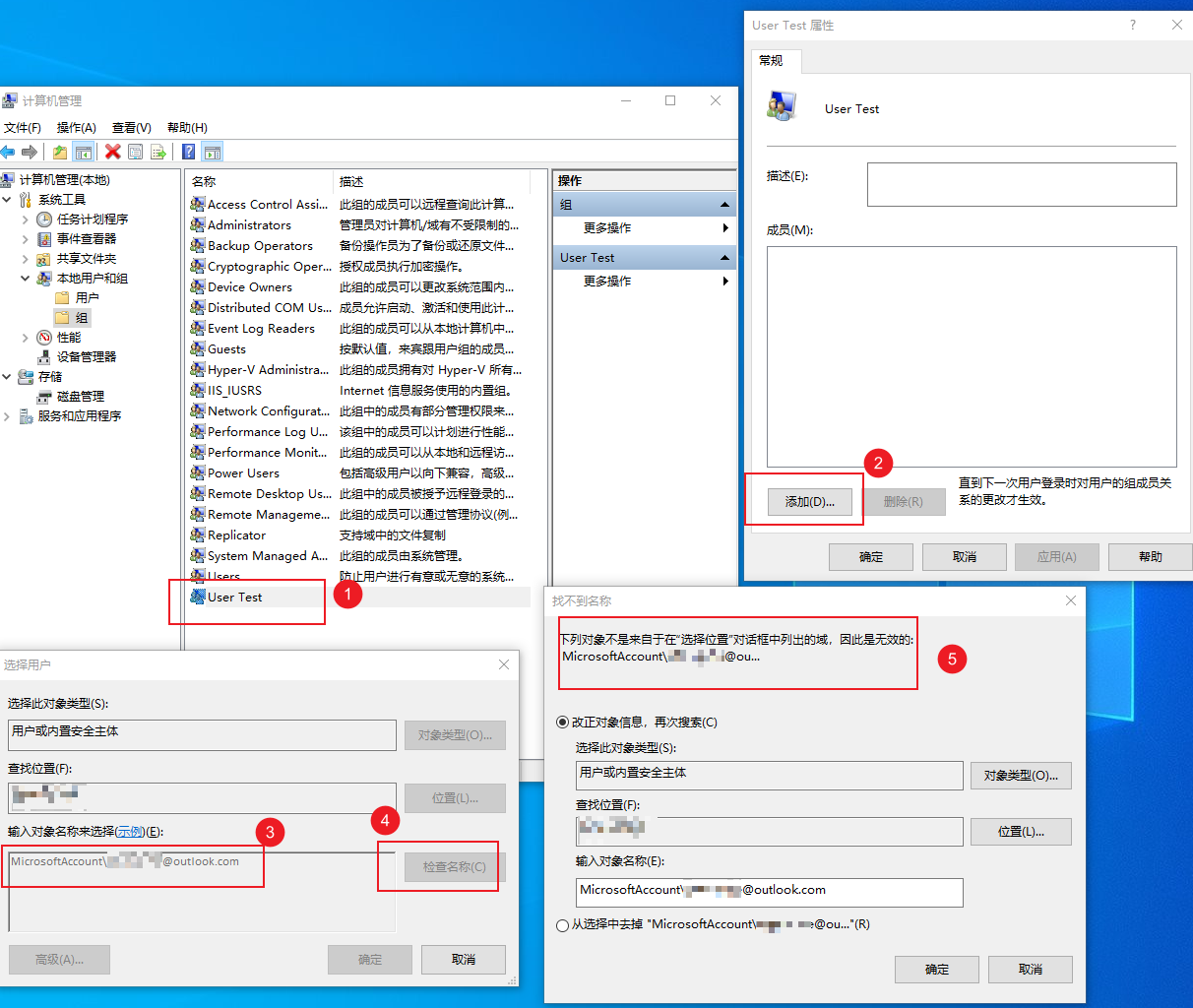Expand the 事件查看器 tree node
This screenshot has height=1008, width=1193.
tap(26, 239)
